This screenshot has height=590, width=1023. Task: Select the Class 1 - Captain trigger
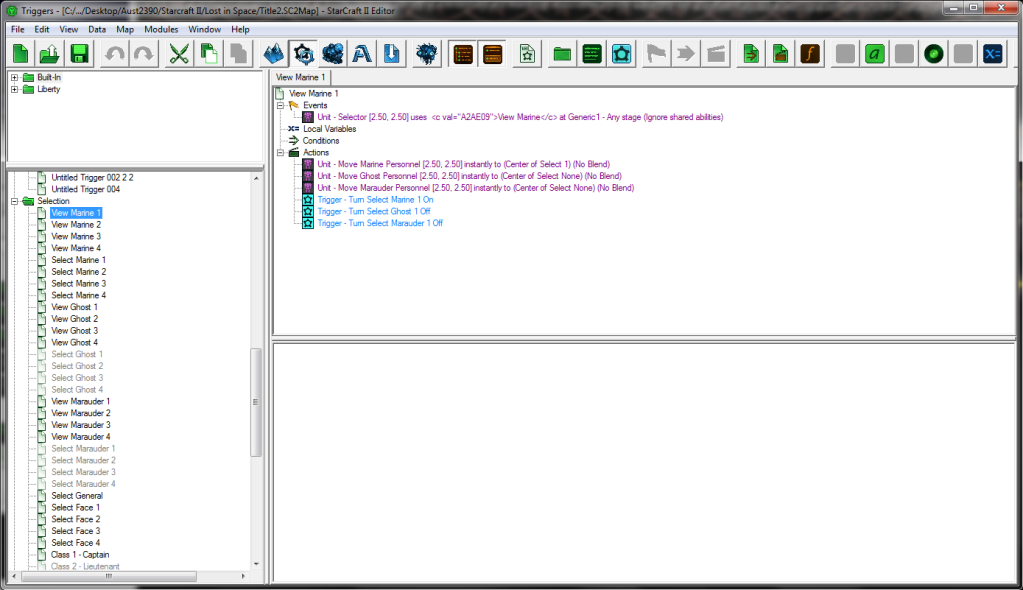point(80,555)
